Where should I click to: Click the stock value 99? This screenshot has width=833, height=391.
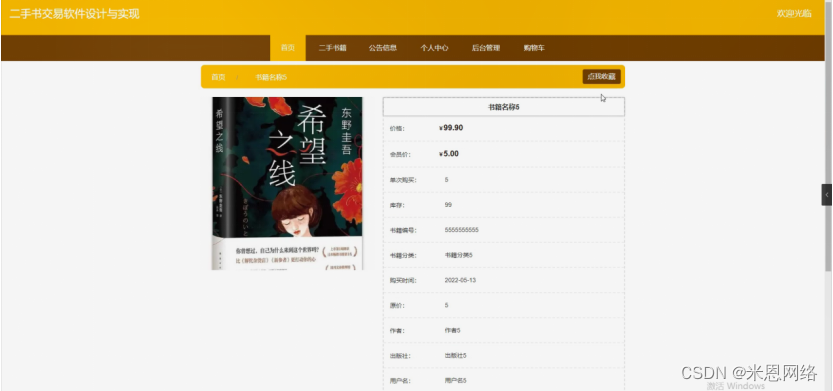tap(448, 205)
